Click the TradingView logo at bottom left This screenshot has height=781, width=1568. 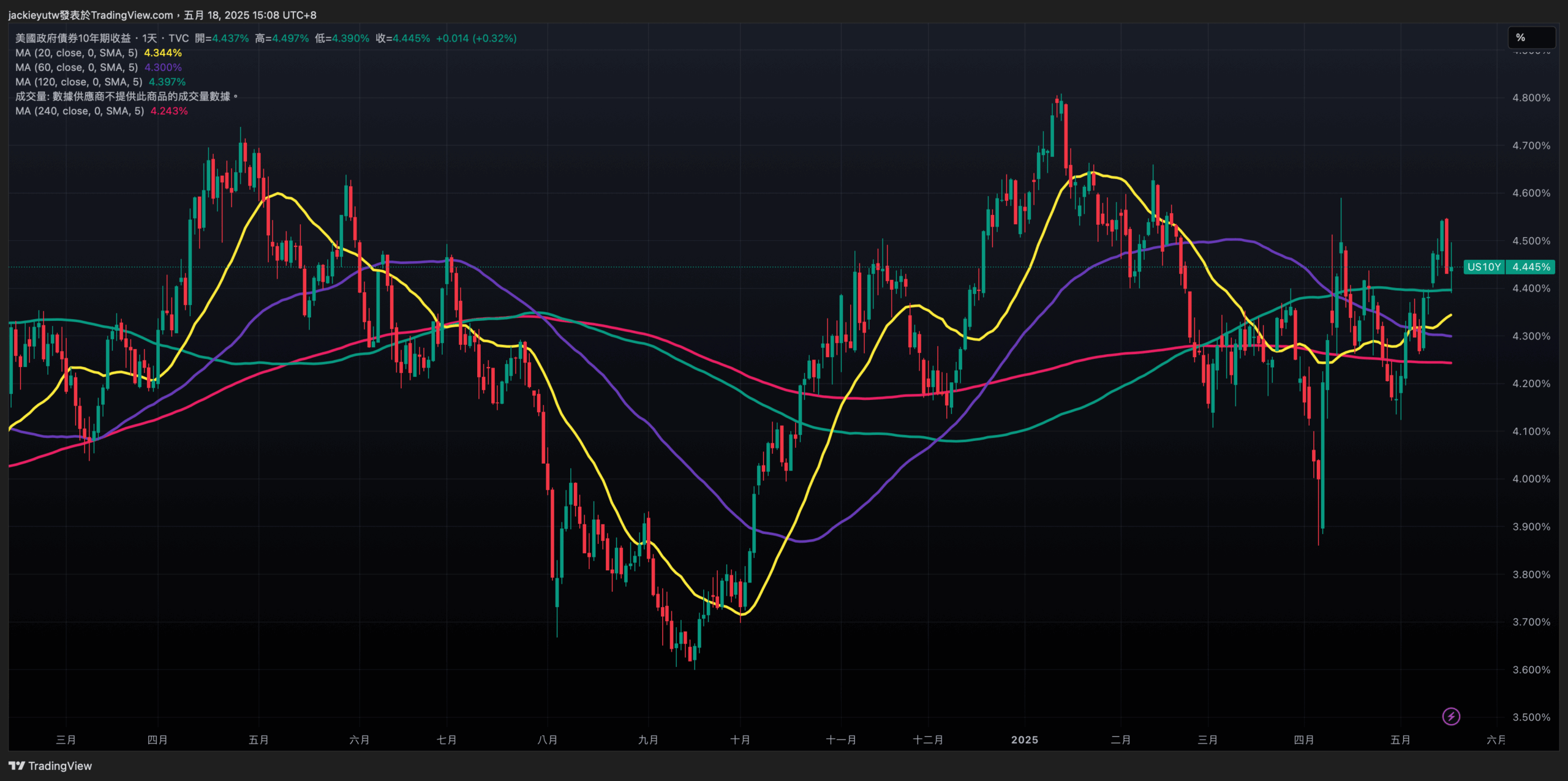click(x=50, y=766)
